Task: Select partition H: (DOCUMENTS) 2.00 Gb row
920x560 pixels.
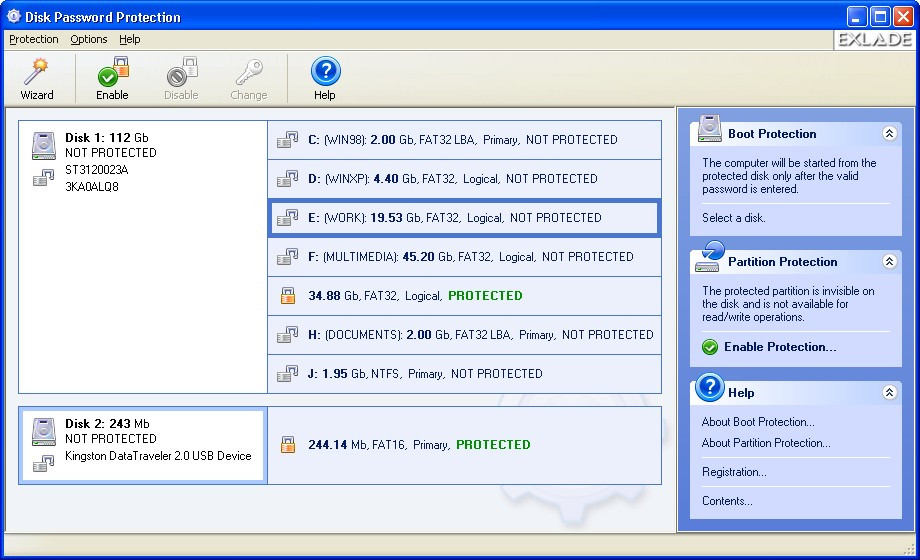Action: point(464,335)
